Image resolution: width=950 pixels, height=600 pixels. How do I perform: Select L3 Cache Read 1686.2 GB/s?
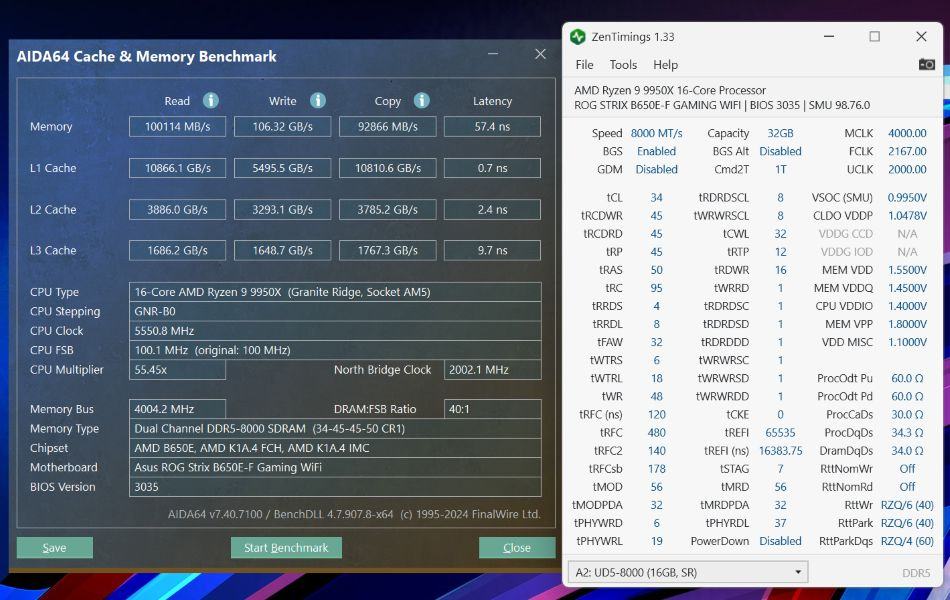178,250
